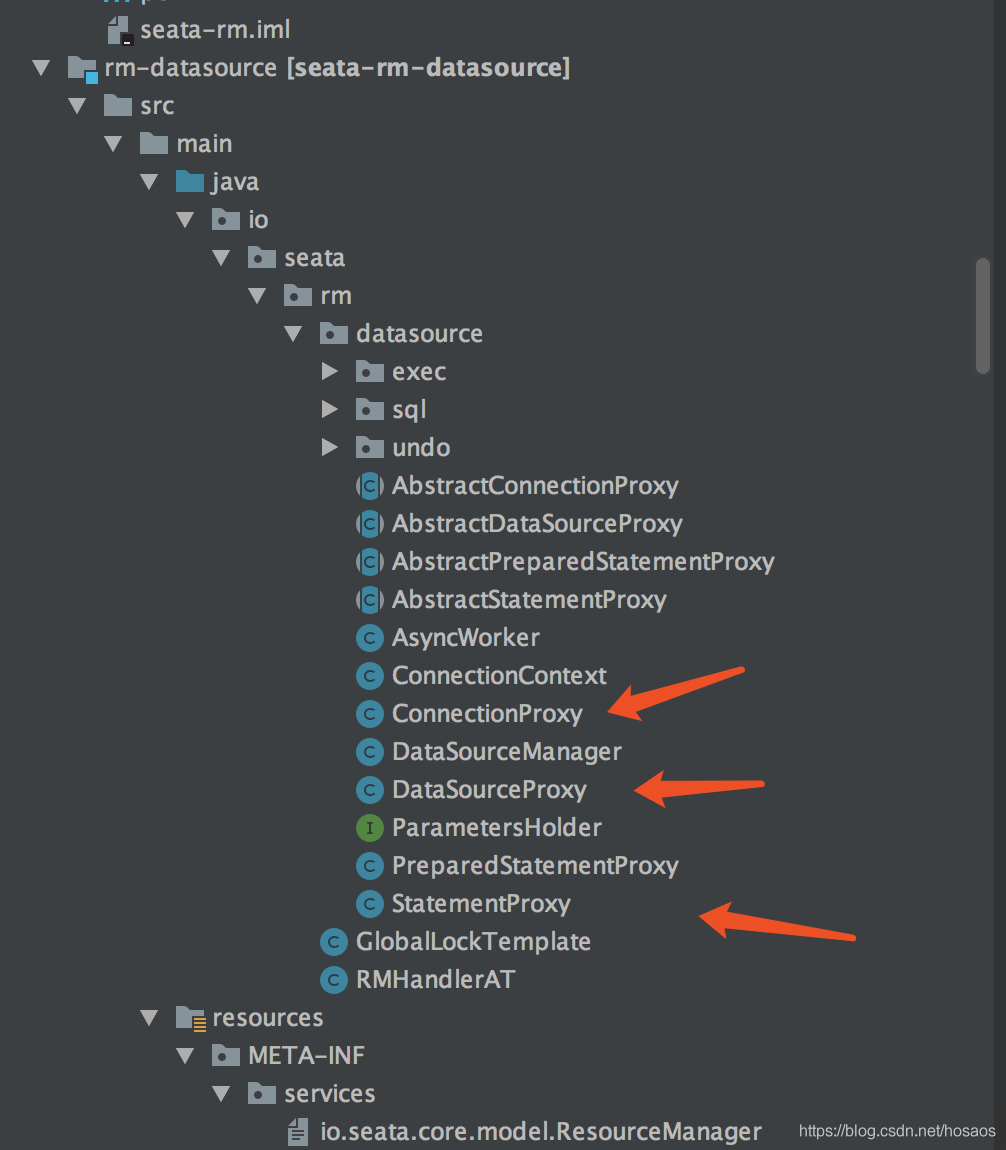The image size is (1006, 1150).
Task: Click the io.seata.core.model.ResourceManager file icon
Action: coord(298,1132)
